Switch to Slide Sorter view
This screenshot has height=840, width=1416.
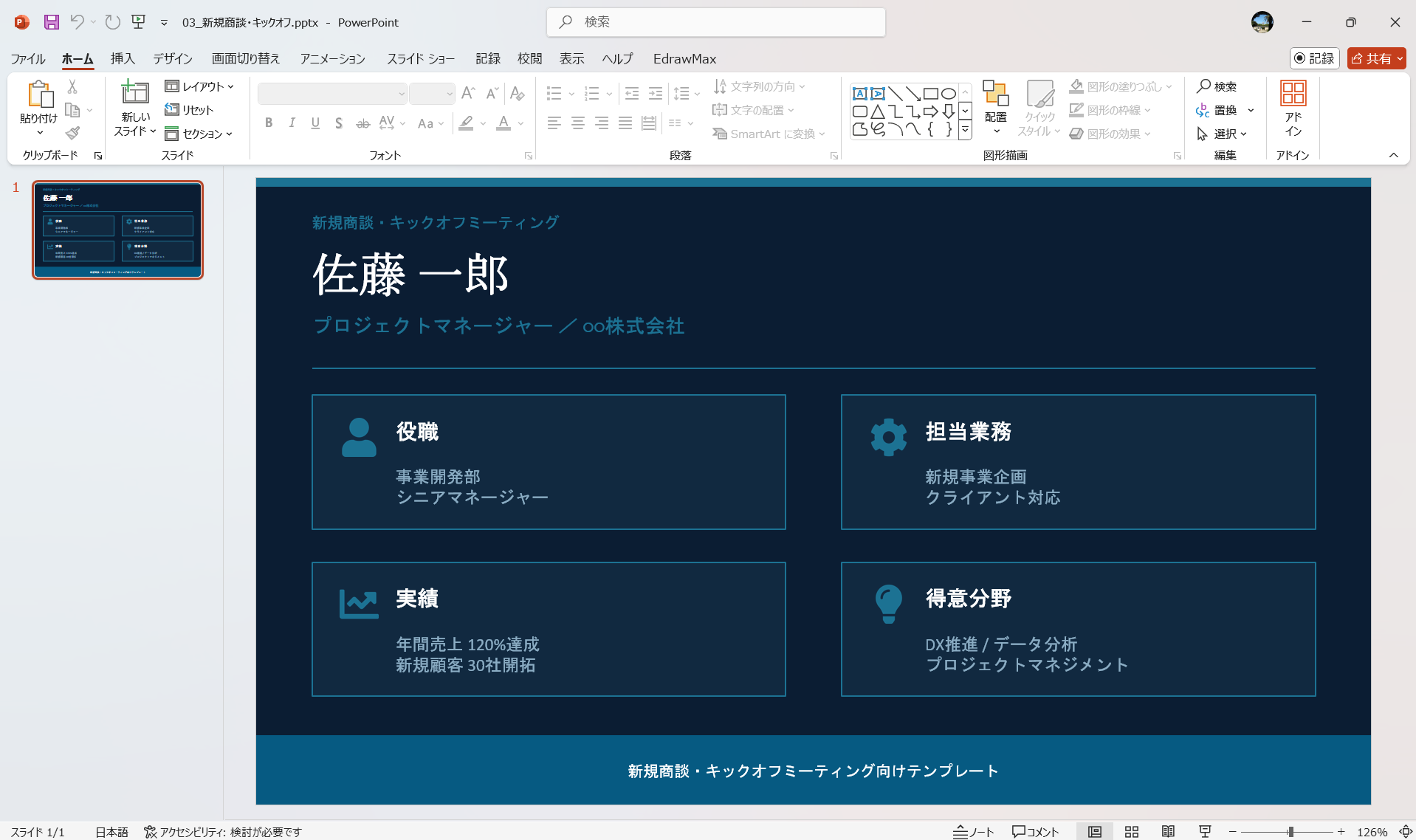tap(1131, 831)
